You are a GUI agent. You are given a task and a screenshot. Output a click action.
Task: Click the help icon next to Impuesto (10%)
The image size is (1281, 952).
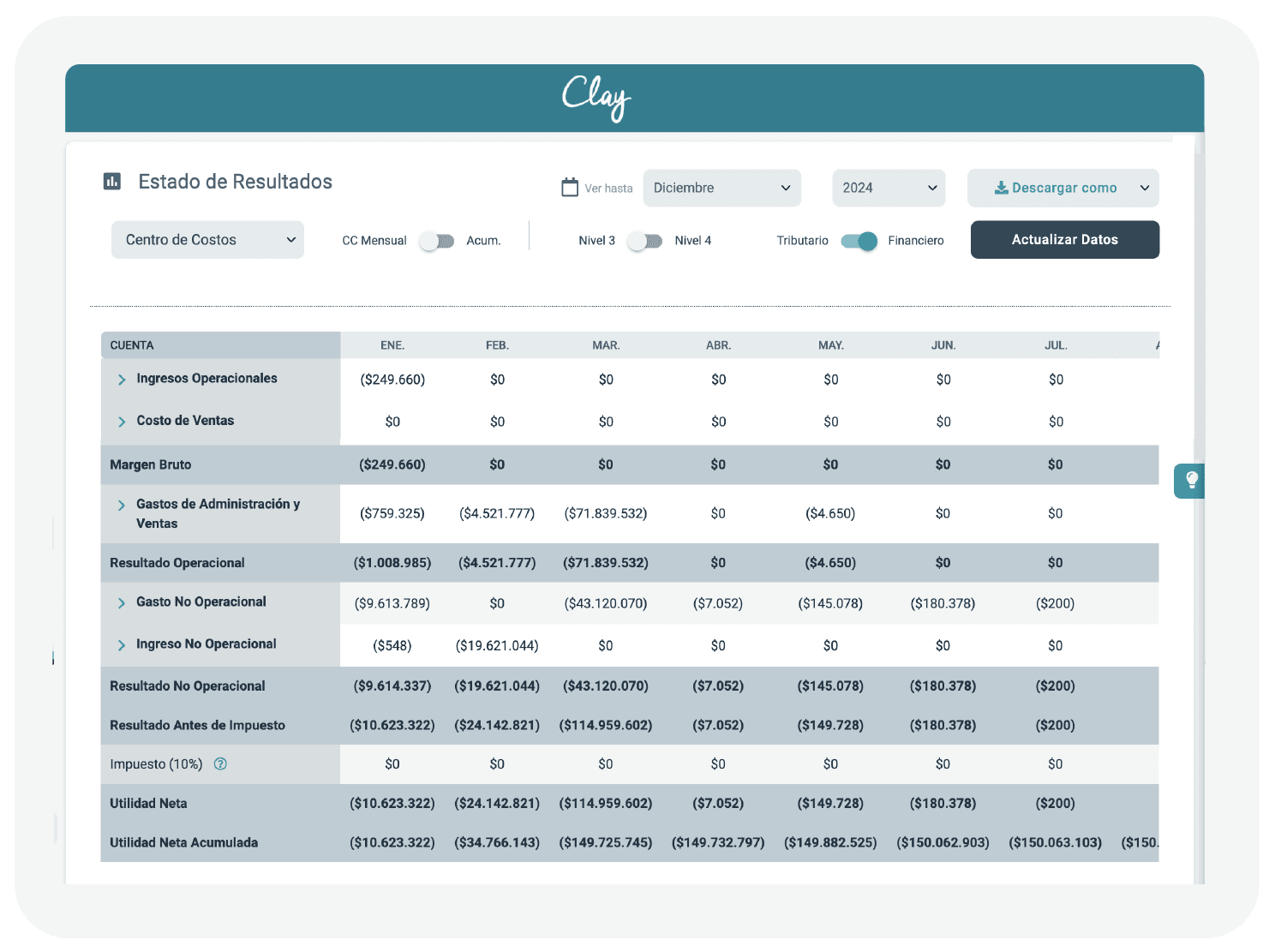click(220, 764)
